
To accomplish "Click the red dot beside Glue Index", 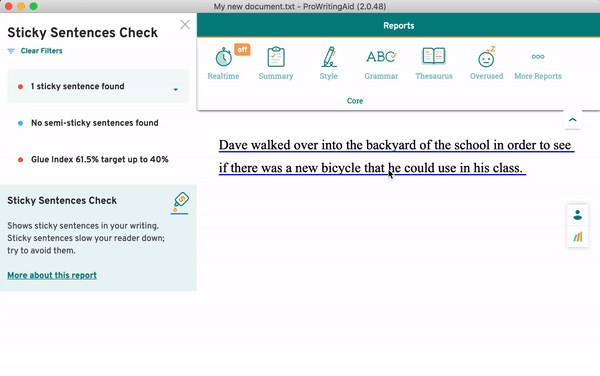I will coord(20,160).
